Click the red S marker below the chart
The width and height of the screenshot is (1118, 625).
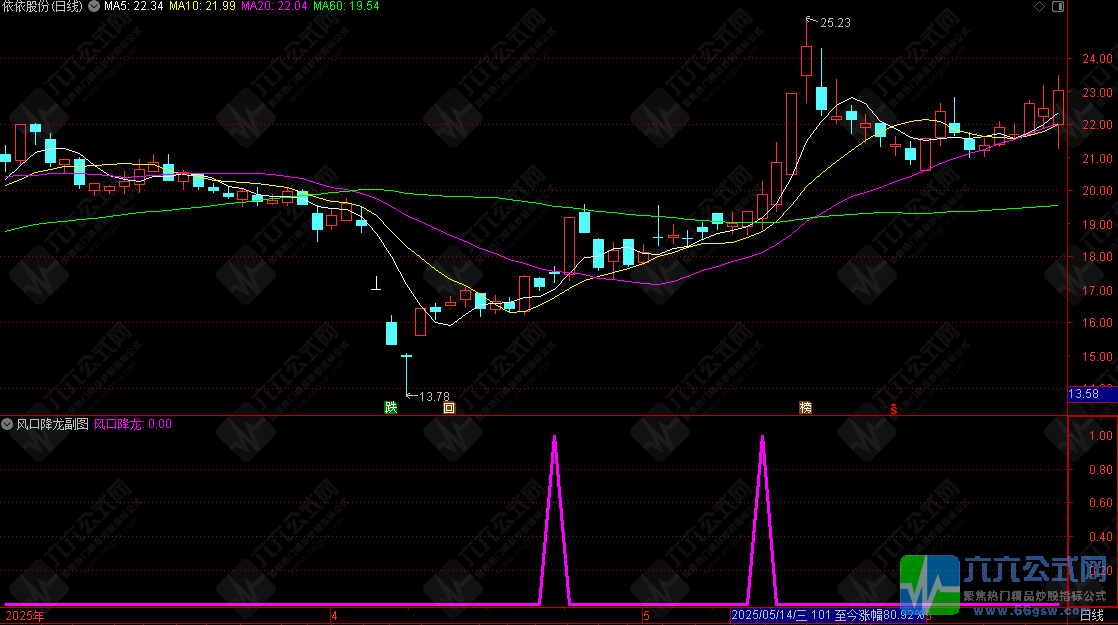pos(893,409)
